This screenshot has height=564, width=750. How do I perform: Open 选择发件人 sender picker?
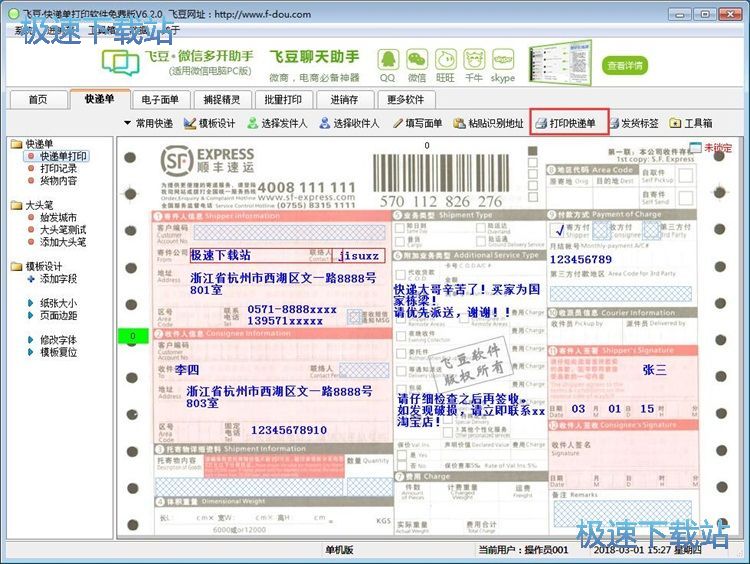pos(277,123)
